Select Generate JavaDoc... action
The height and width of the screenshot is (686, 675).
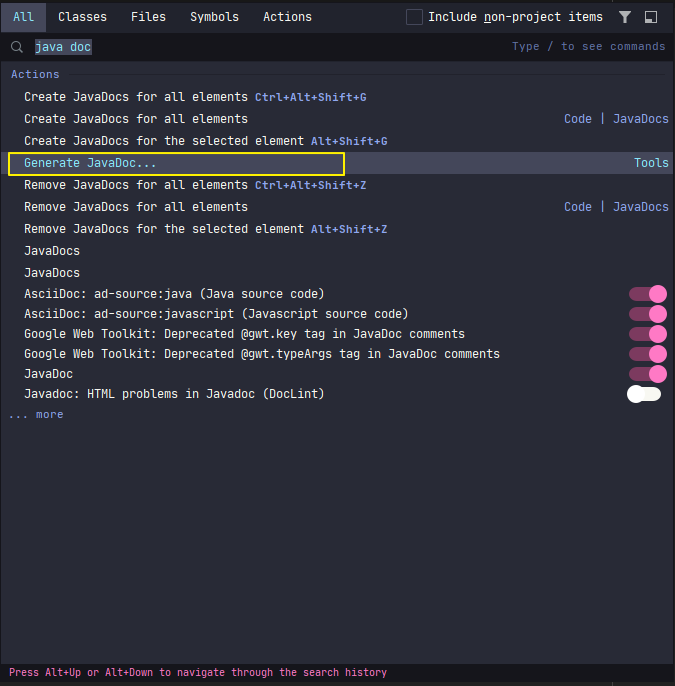coord(337,163)
